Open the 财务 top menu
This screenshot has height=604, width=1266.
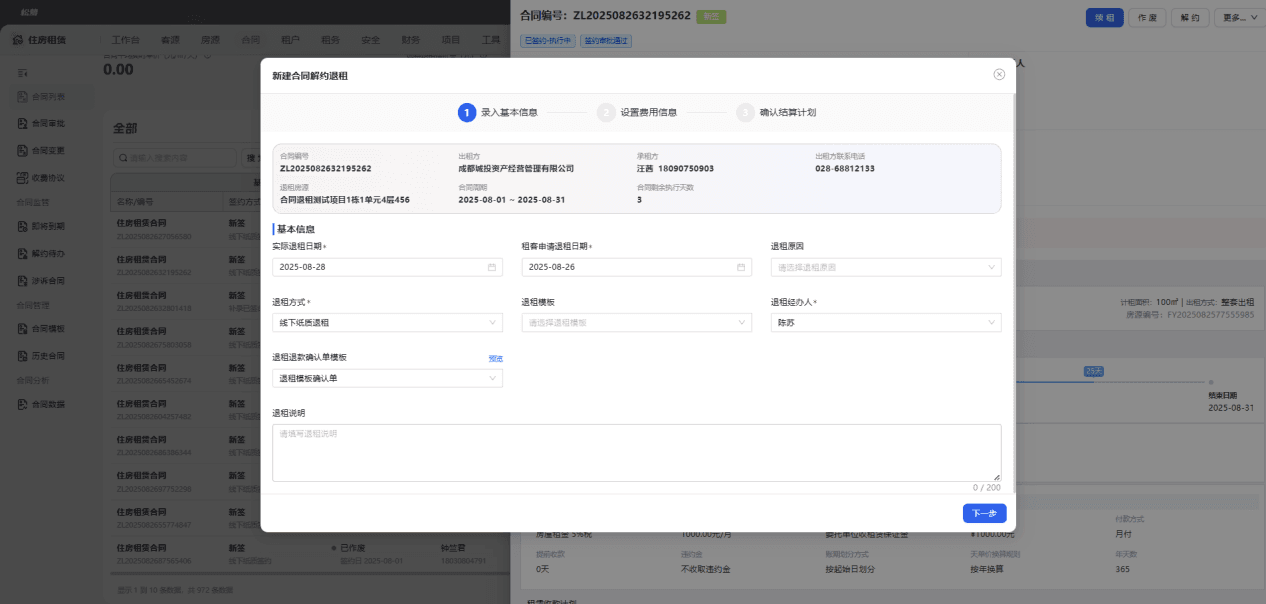410,40
